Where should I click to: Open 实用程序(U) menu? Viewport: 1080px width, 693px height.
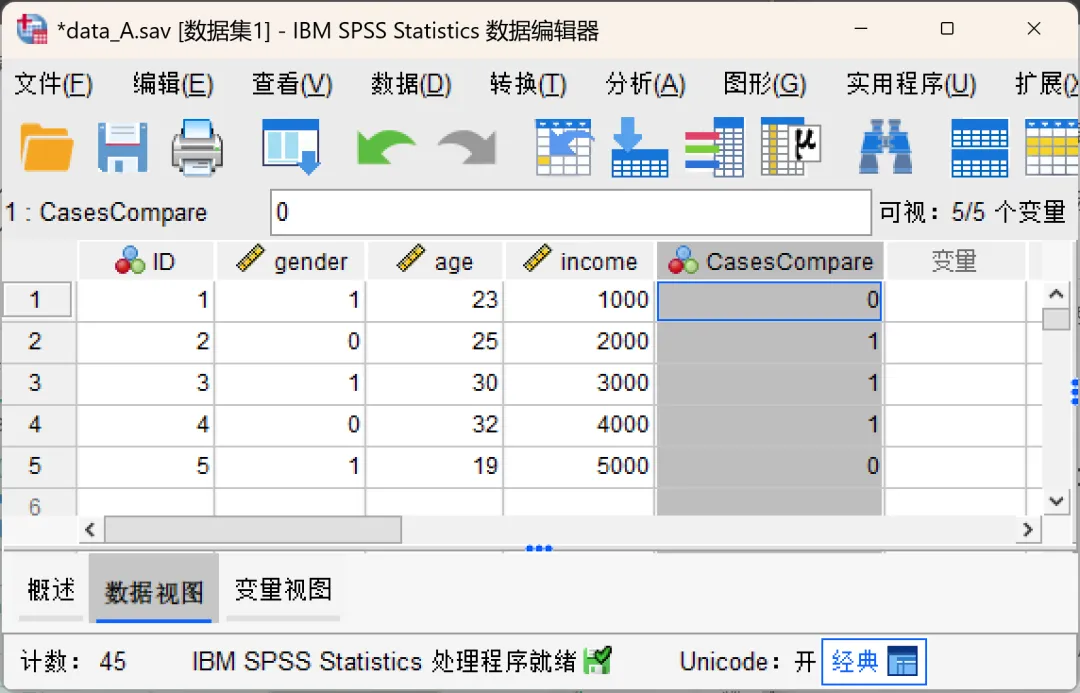pyautogui.click(x=911, y=84)
